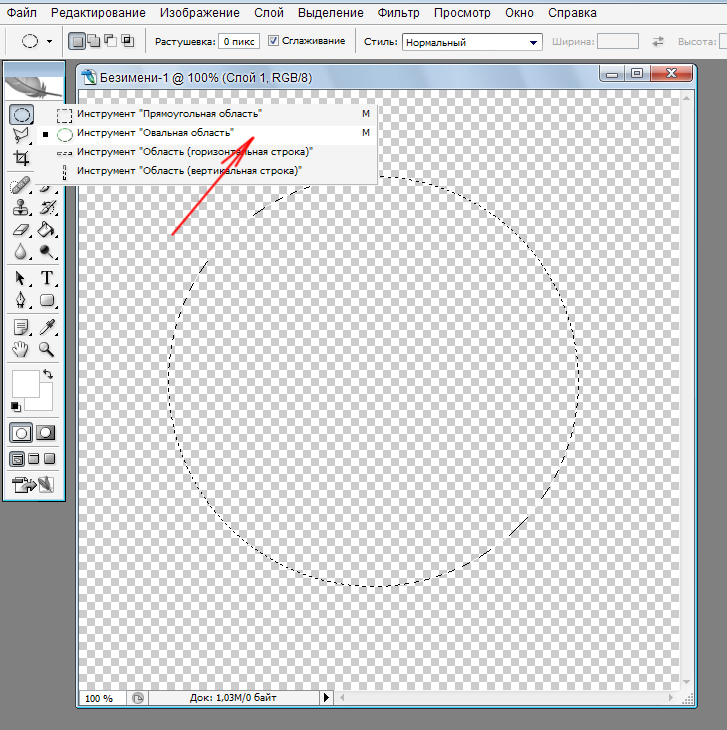
Task: Select the Paint Bucket tool
Action: coord(47,229)
